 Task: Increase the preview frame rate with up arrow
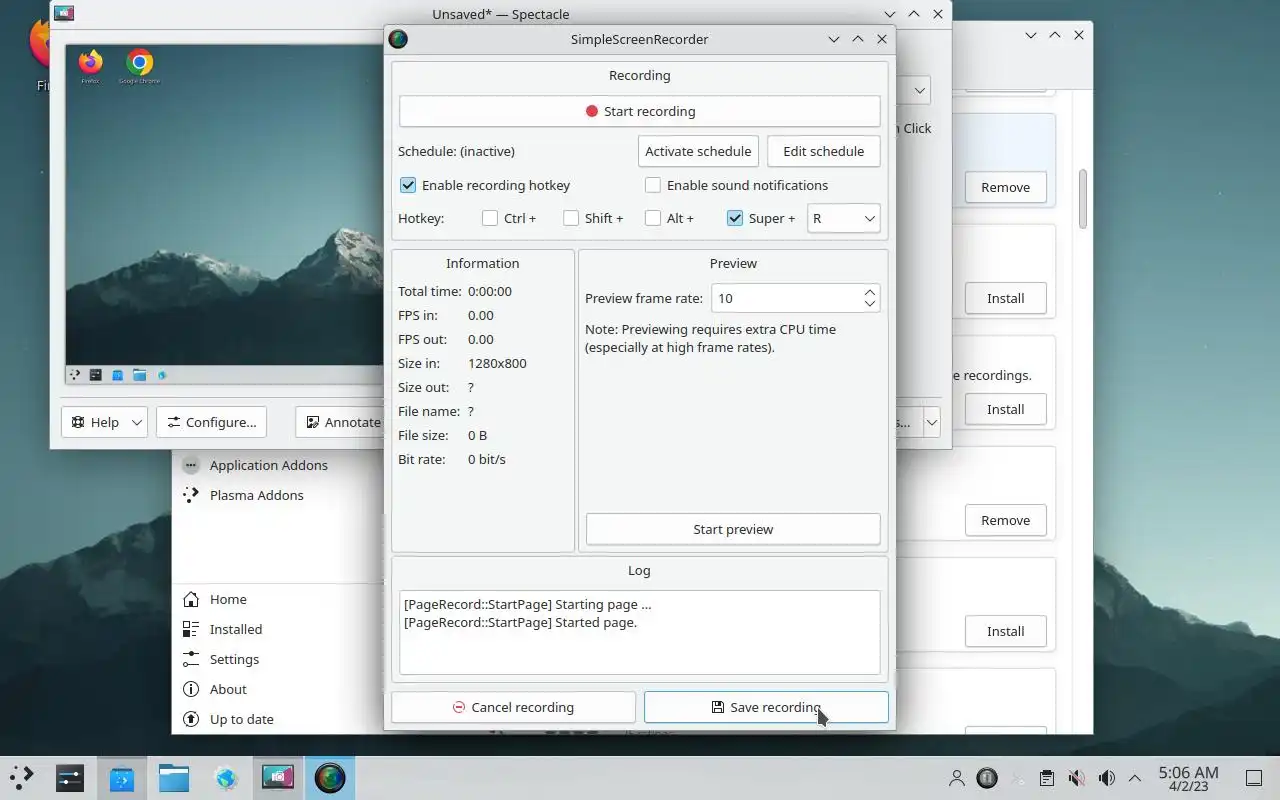click(869, 292)
